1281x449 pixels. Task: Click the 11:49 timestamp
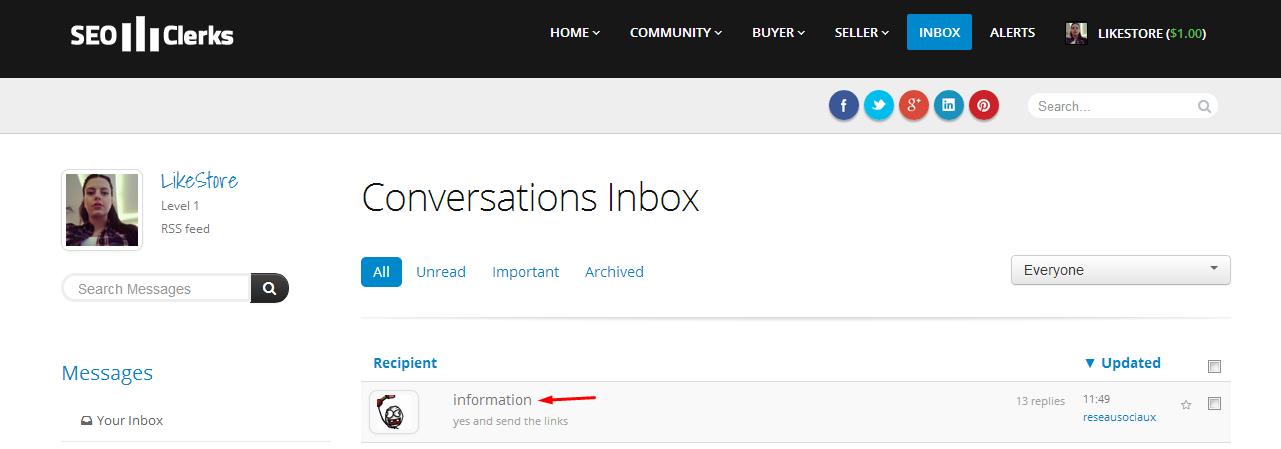point(1096,399)
